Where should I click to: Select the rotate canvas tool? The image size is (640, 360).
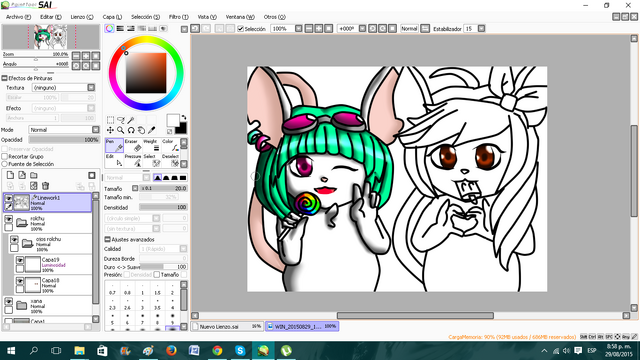click(x=131, y=130)
